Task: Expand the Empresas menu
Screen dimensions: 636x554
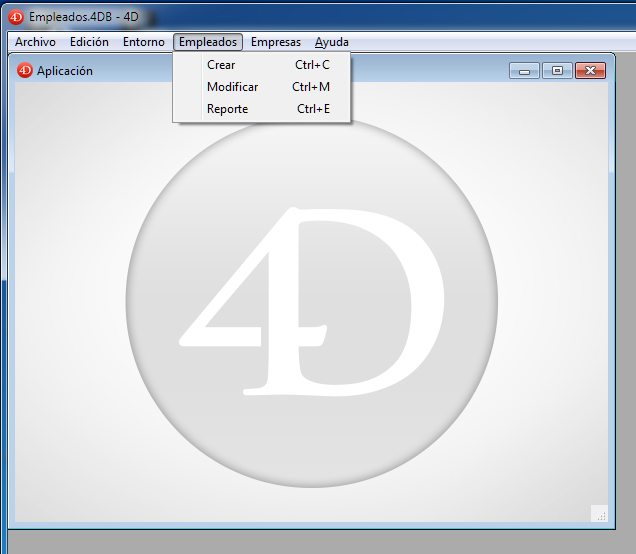Action: point(276,42)
